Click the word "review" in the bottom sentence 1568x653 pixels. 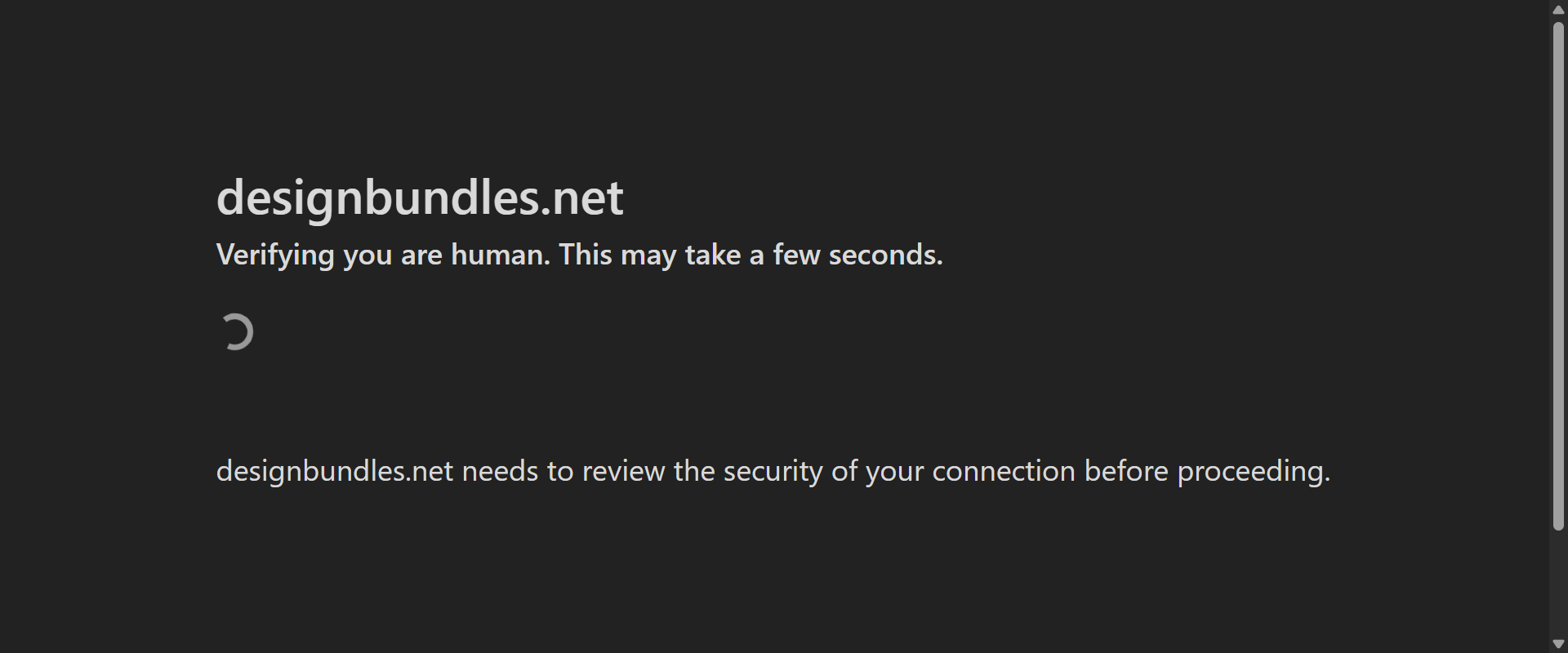coord(623,472)
